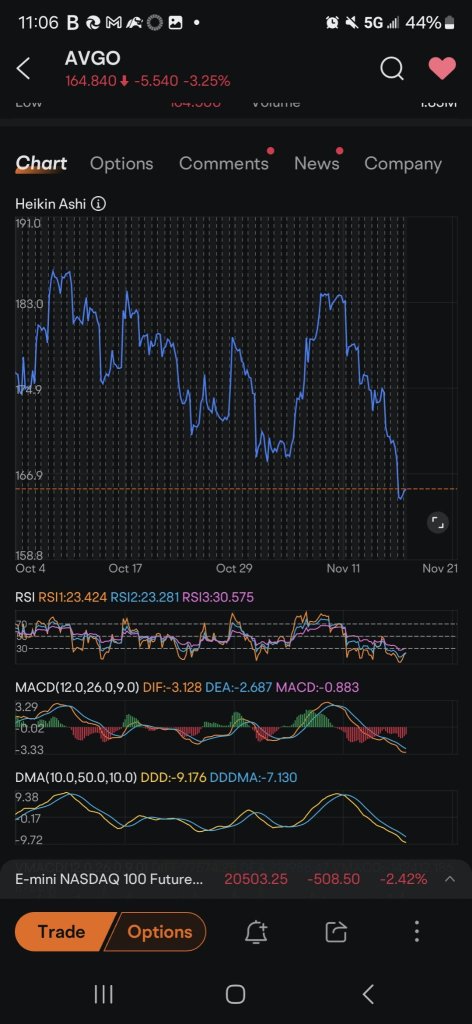Tap the chart line near Nov 11

[342, 302]
